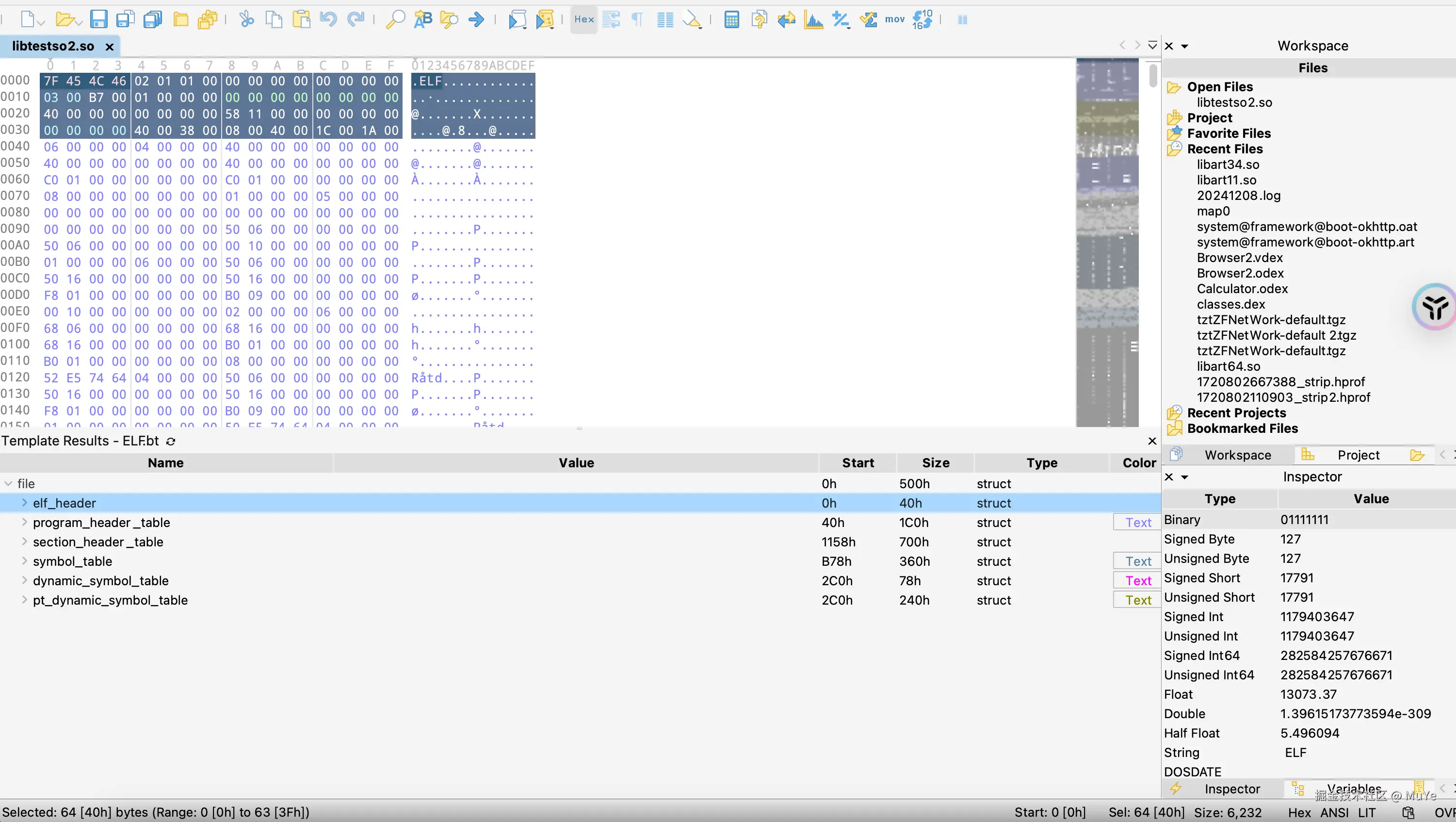1456x822 pixels.
Task: Click the magenta Text color swatch for dynamic_symbol_table
Action: tap(1138, 581)
